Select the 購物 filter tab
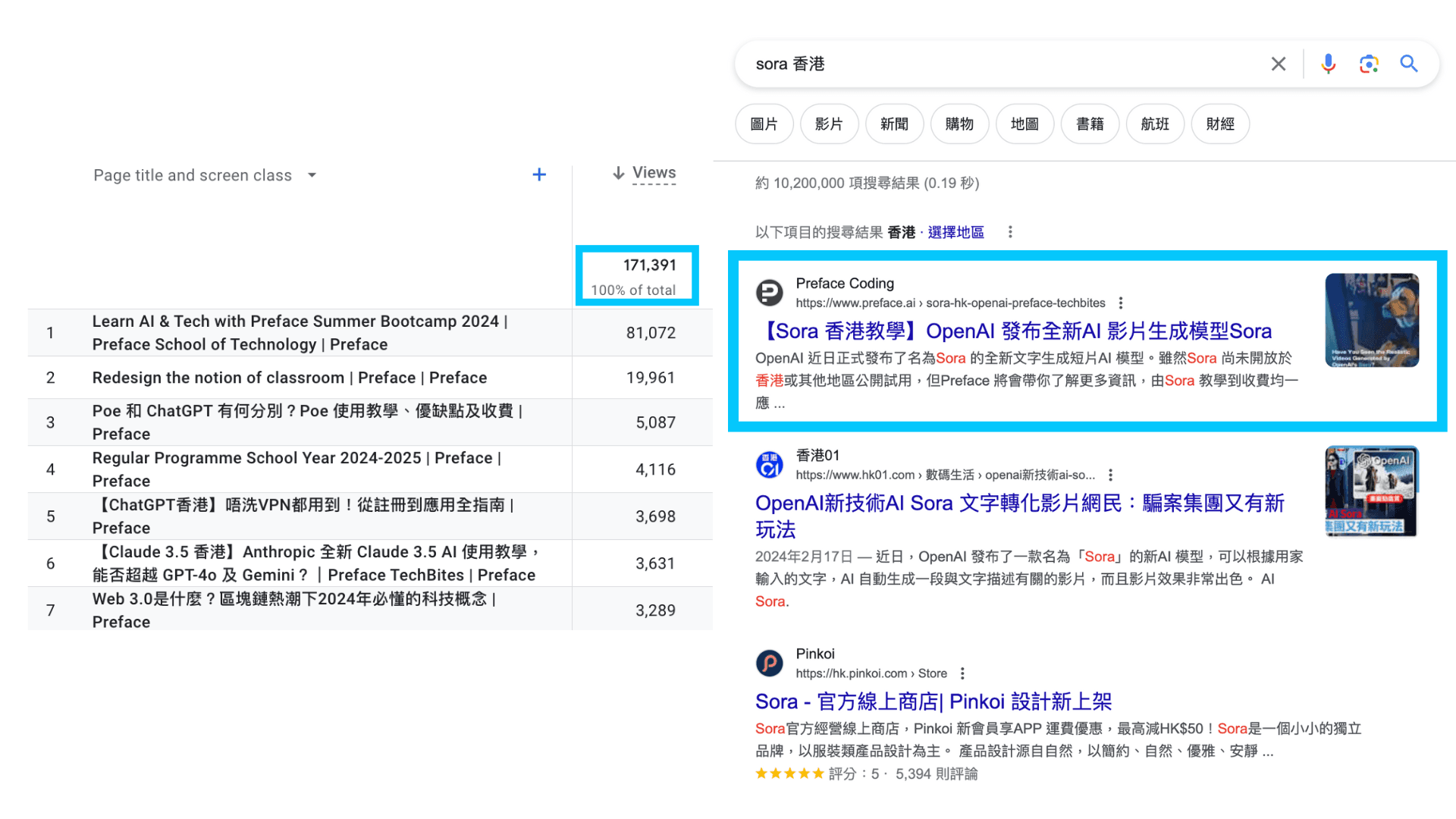Screen dimensions: 1456x819 [x=960, y=124]
